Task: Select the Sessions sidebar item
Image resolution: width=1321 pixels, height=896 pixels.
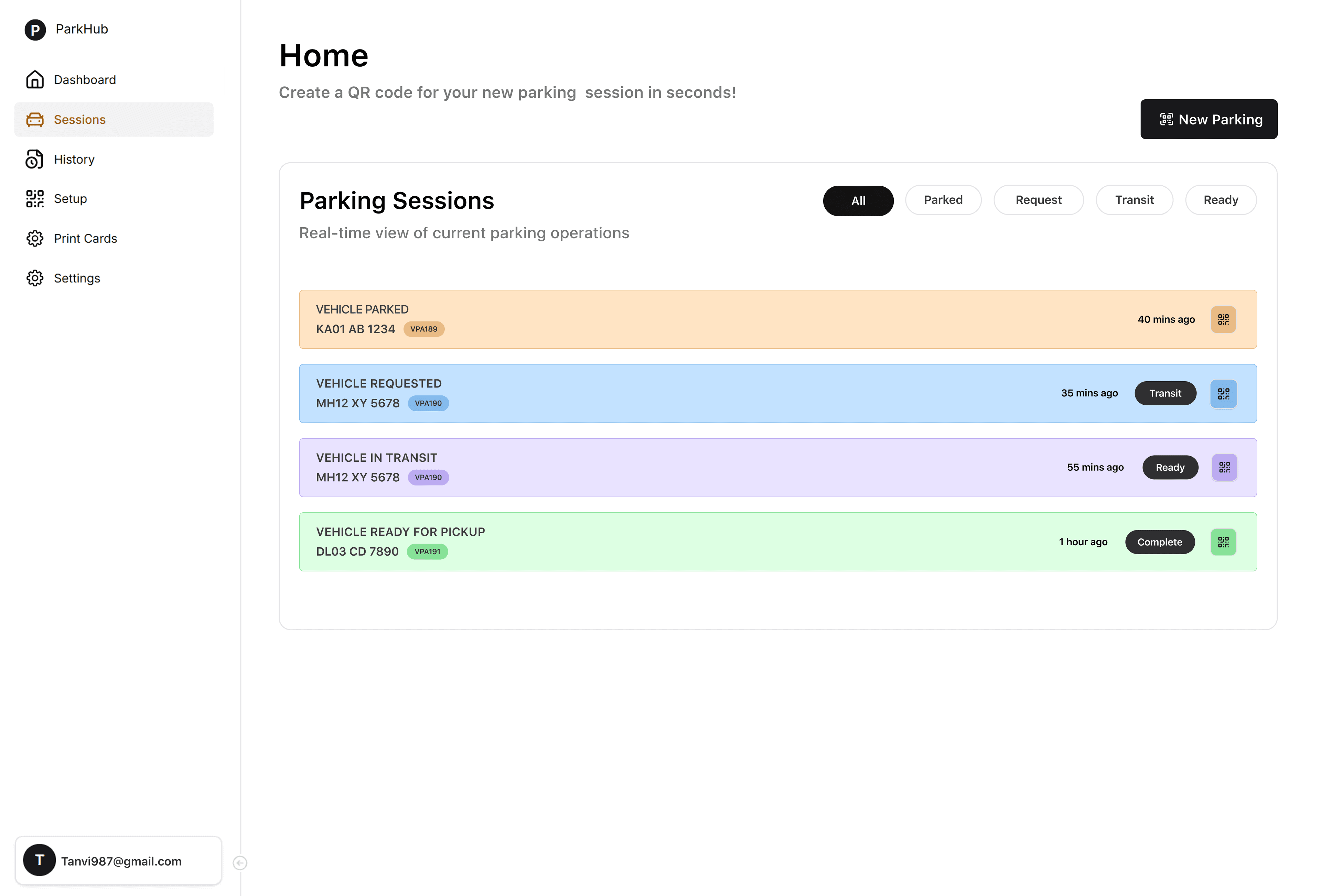Action: (x=79, y=120)
